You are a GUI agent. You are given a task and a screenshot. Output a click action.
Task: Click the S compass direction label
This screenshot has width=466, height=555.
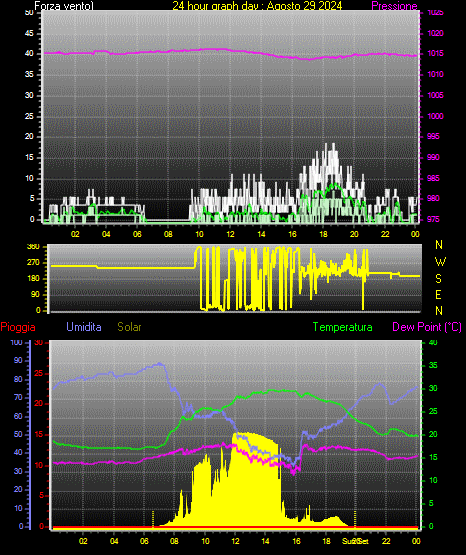[438, 279]
